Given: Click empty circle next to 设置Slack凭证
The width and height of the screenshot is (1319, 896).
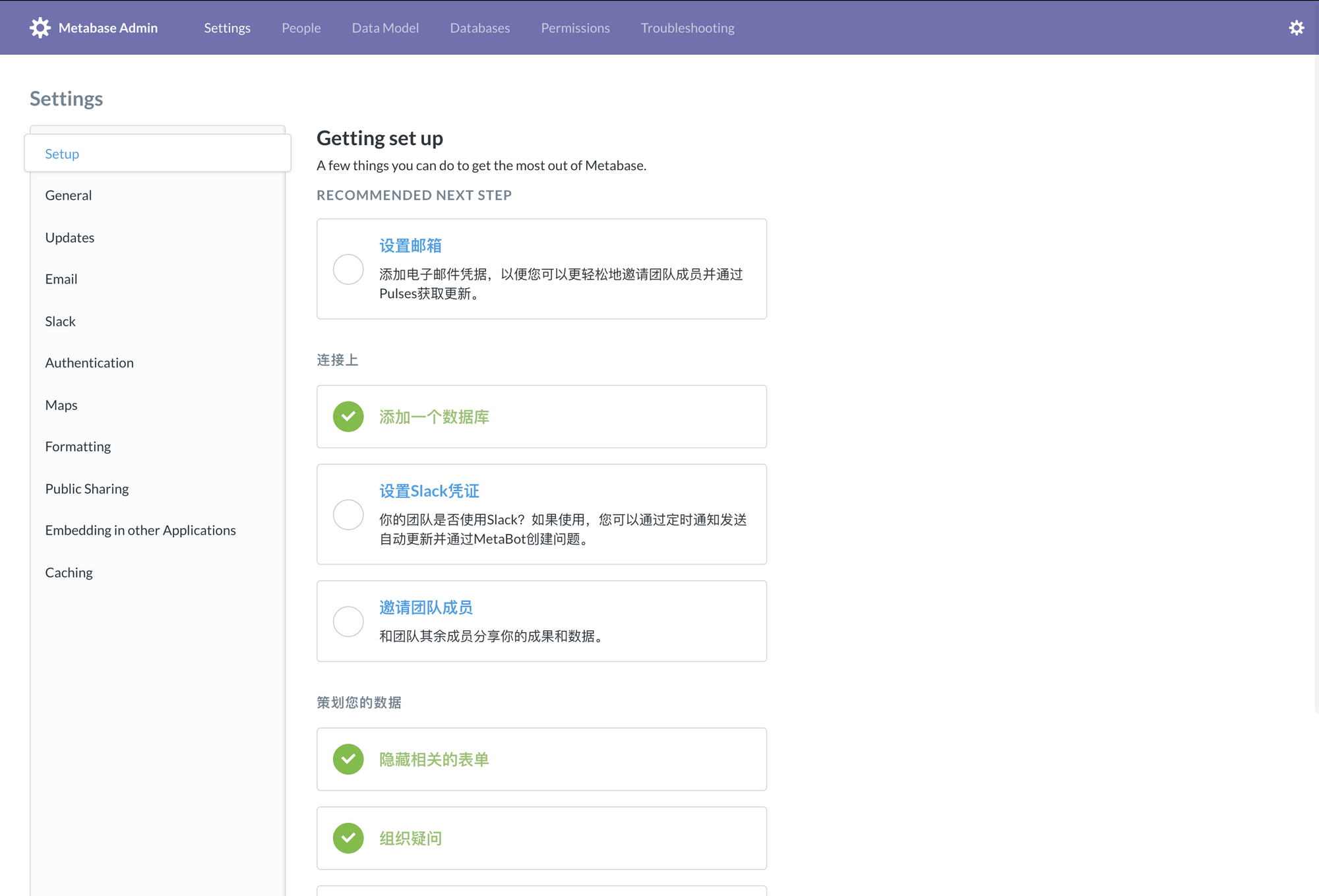Looking at the screenshot, I should pos(348,515).
